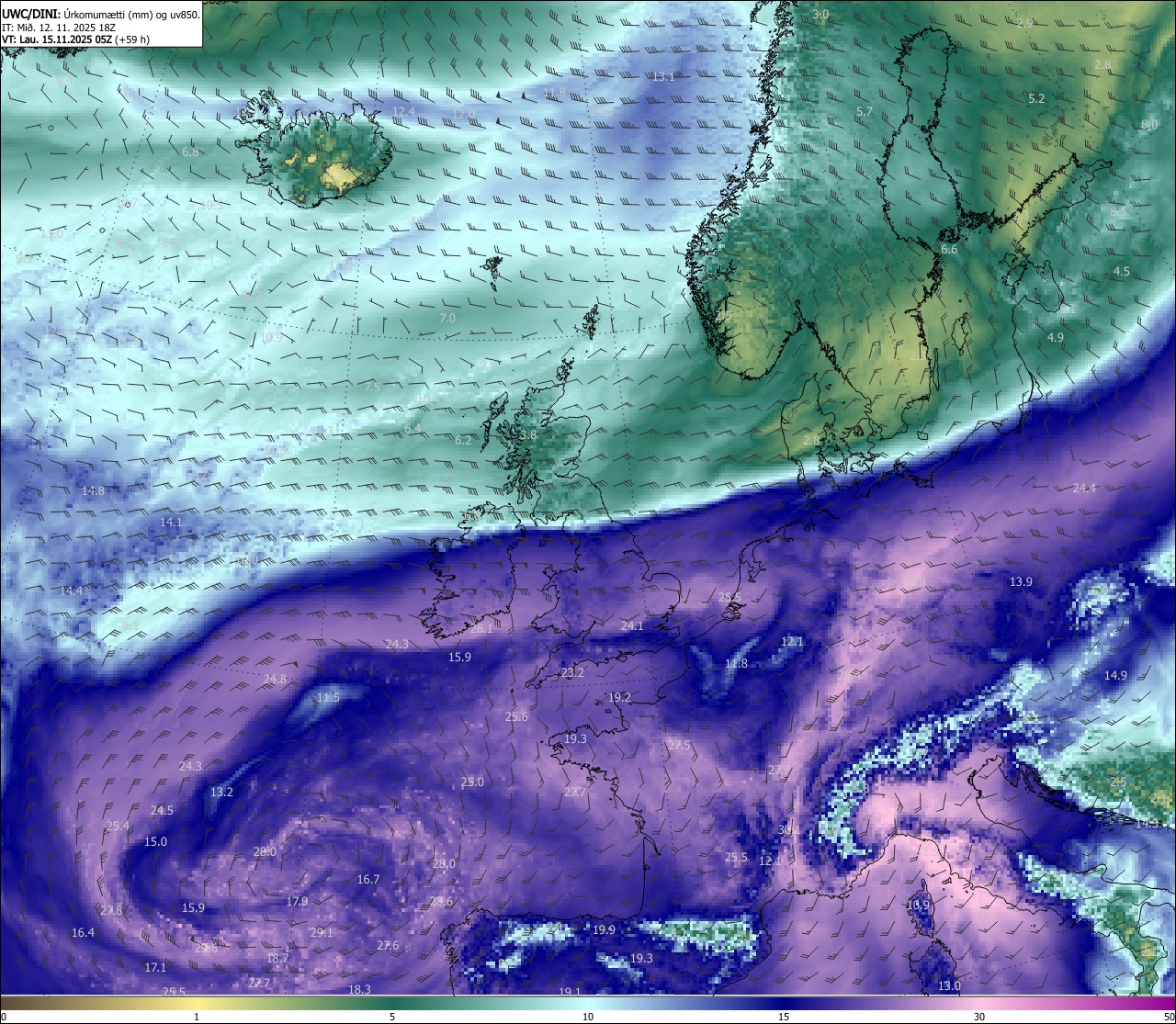Click the map value '25.6' west of Brittany
1176x1024 pixels.
click(x=516, y=717)
